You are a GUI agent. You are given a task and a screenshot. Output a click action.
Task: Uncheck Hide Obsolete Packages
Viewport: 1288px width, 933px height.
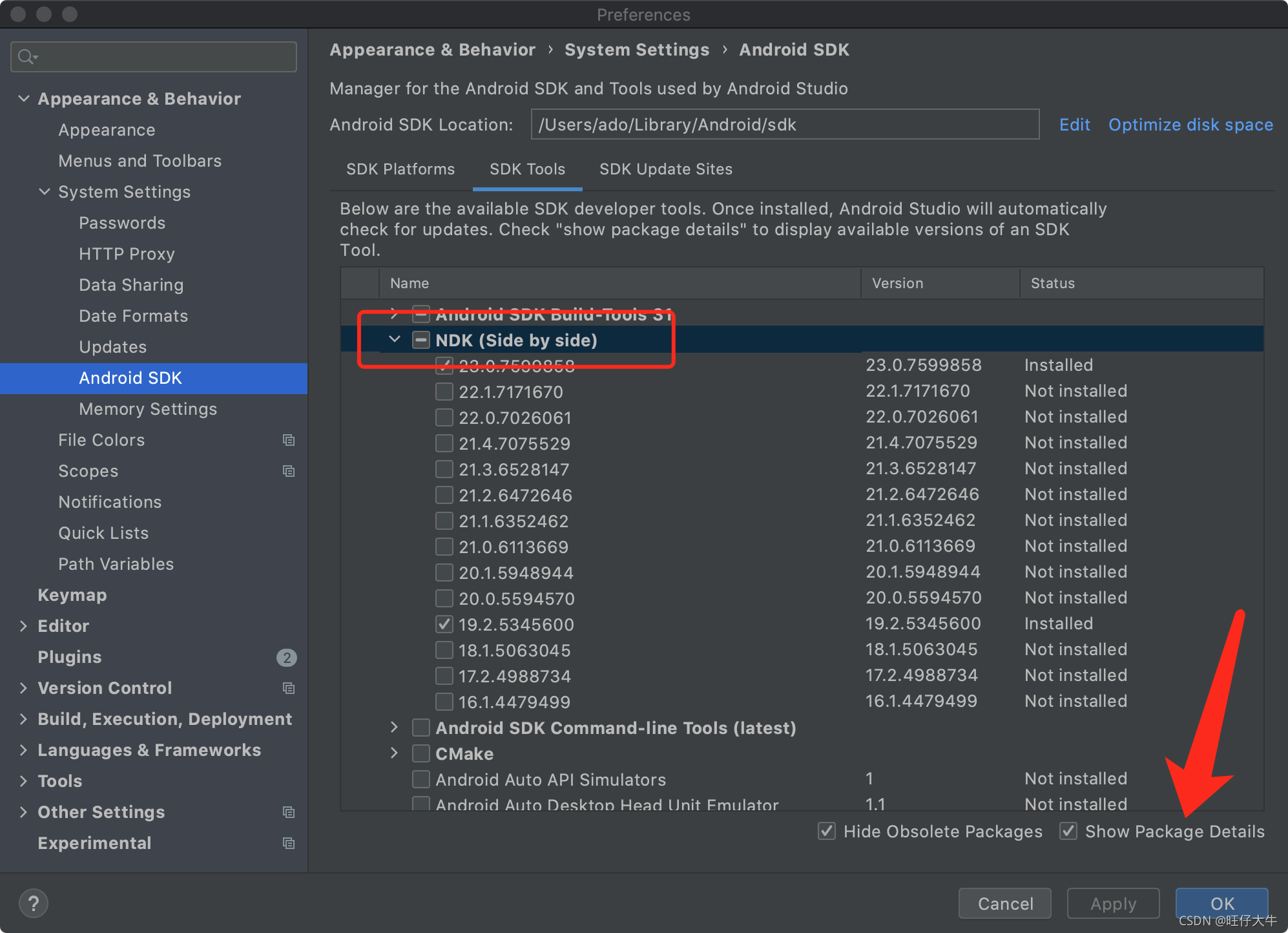(827, 832)
